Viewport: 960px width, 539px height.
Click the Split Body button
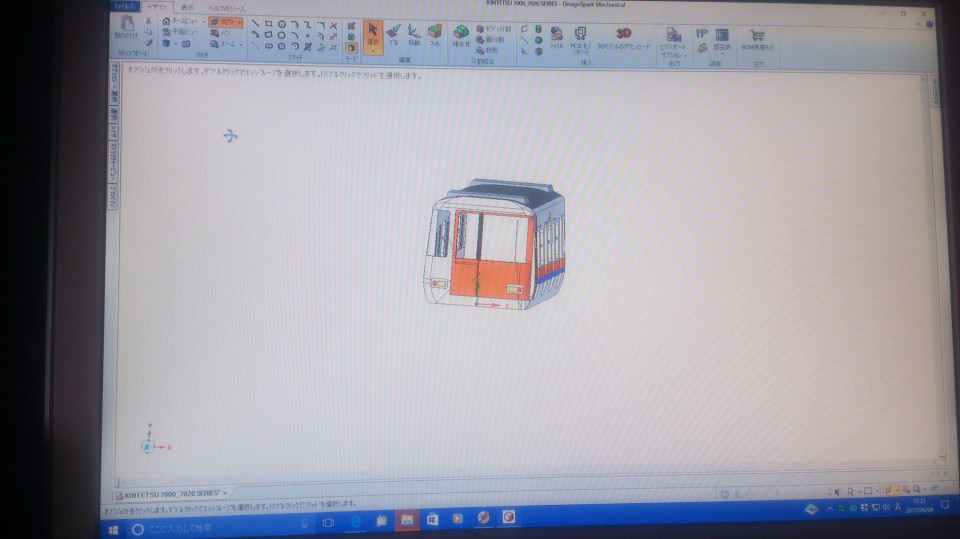tap(493, 29)
